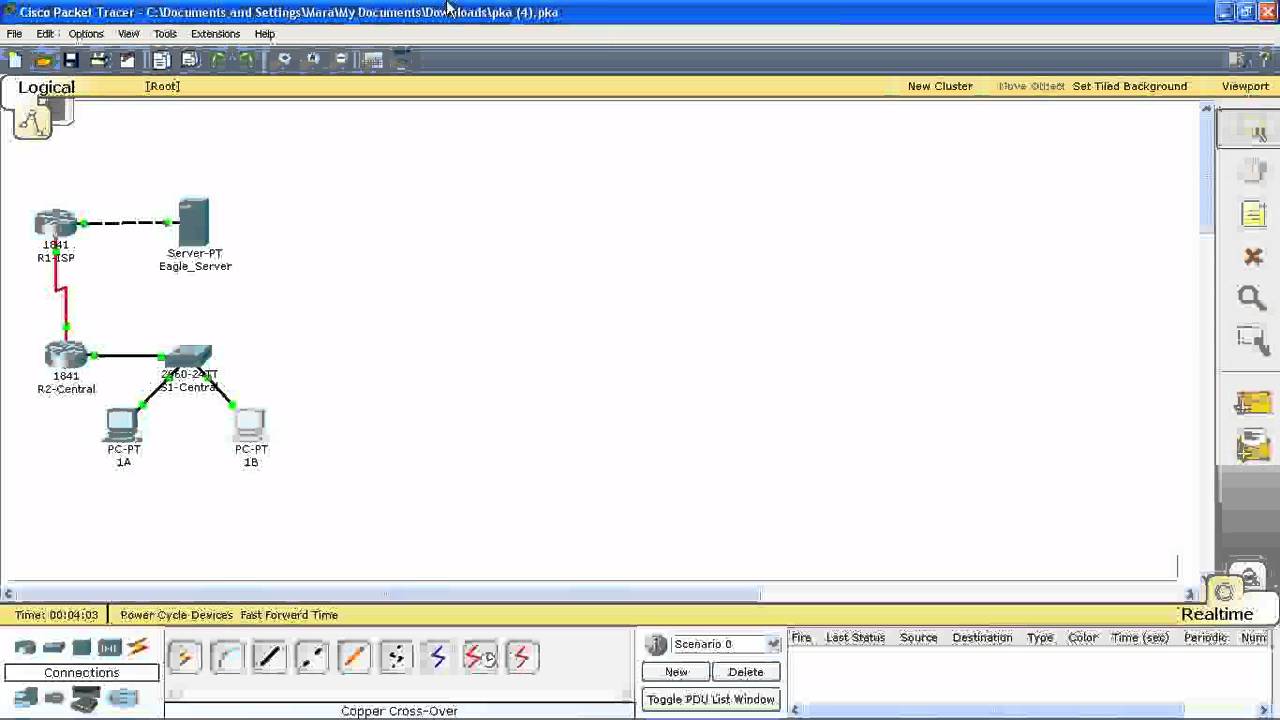Select the Eagle_Server device in topology
Viewport: 1280px width, 720px height.
click(194, 222)
